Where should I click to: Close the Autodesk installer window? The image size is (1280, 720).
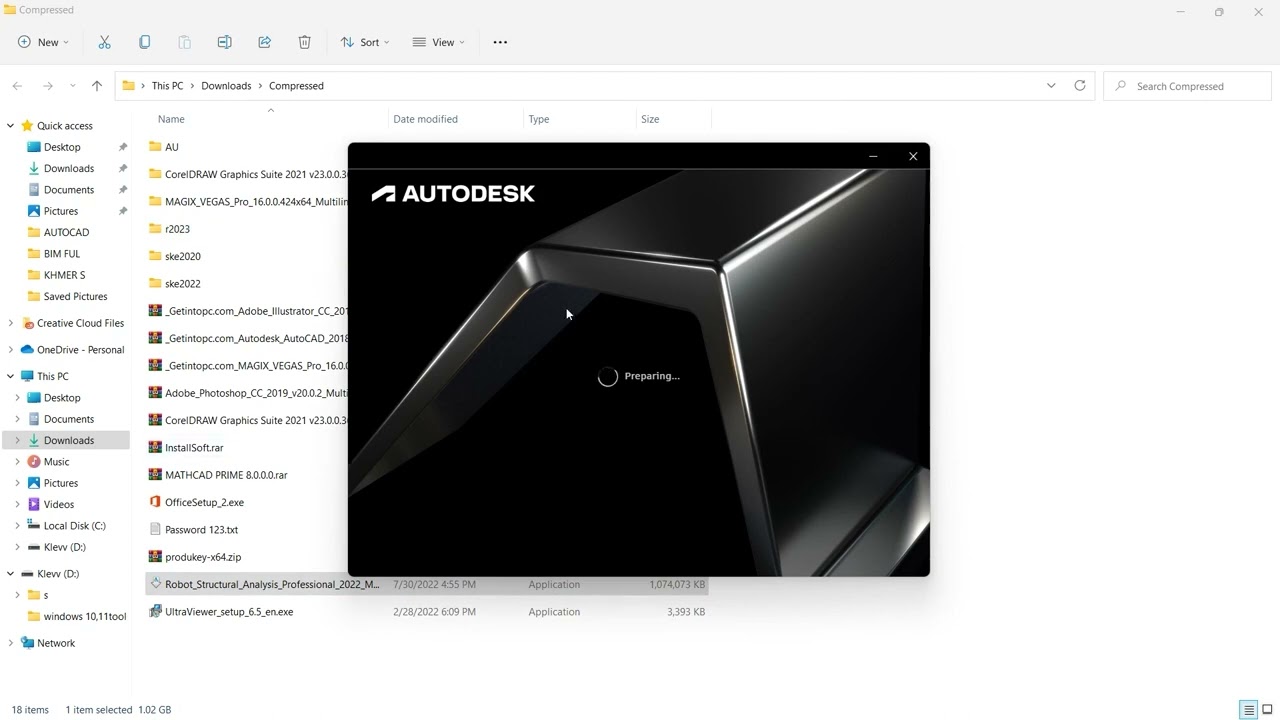(x=913, y=156)
